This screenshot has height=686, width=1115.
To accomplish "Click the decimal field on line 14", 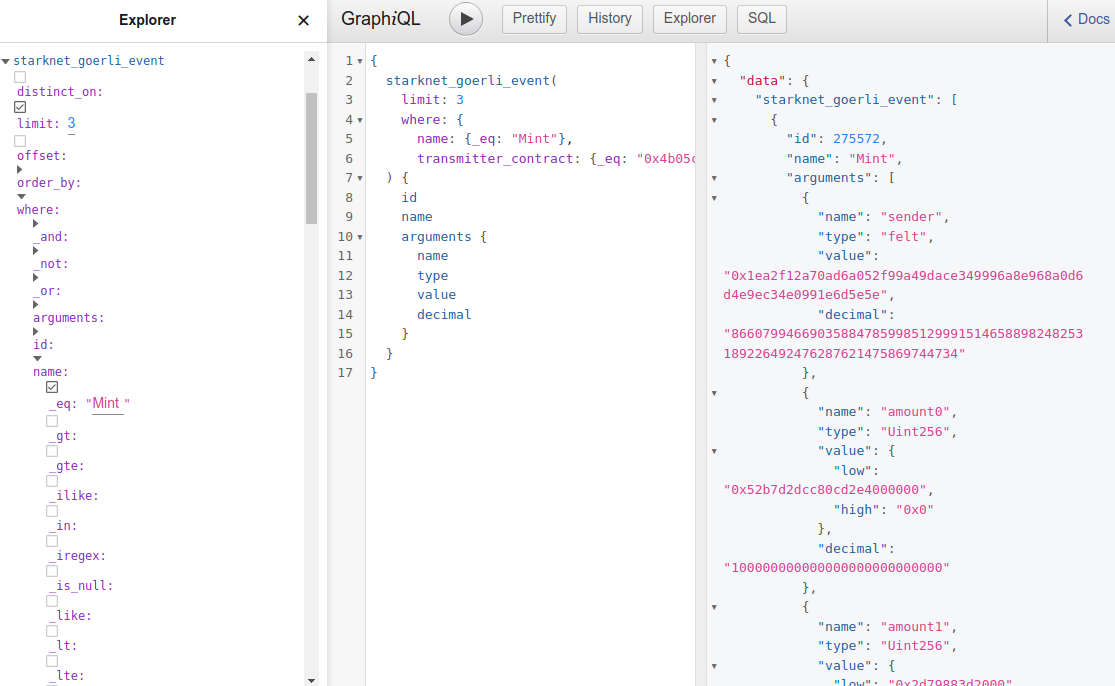I will point(444,314).
